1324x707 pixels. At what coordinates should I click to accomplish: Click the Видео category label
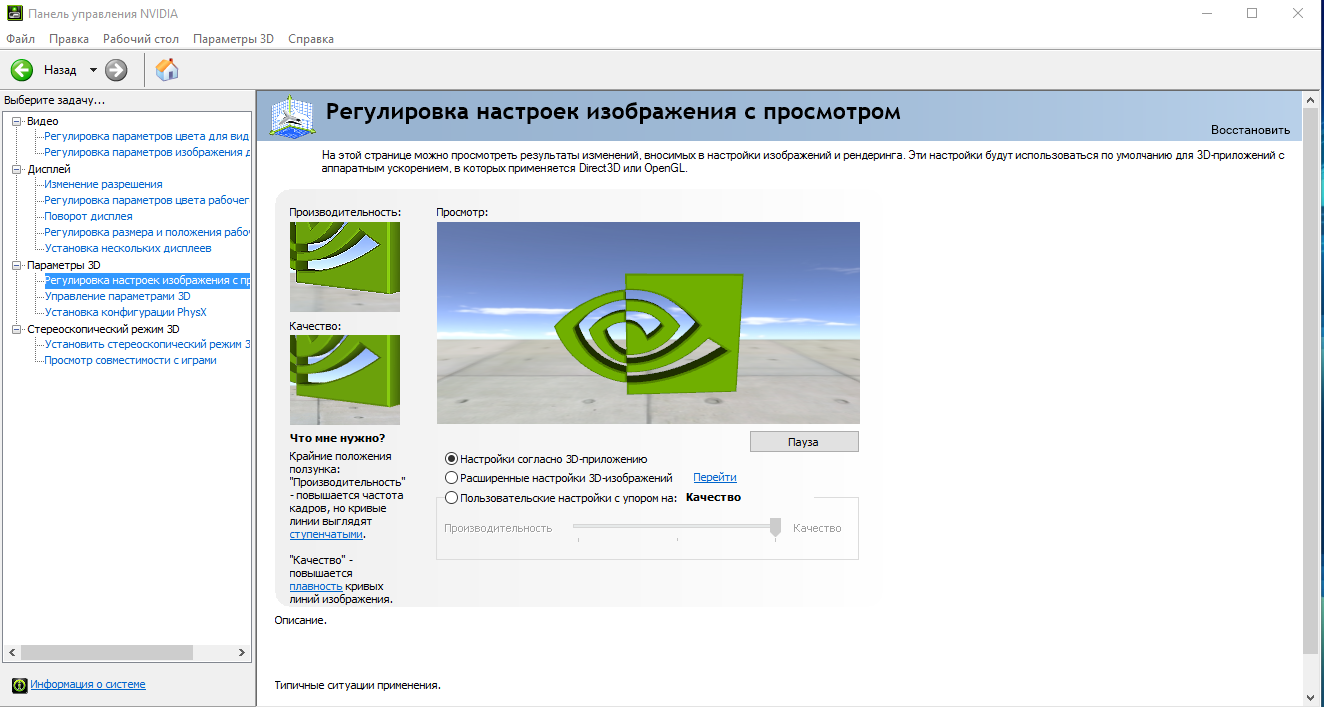[43, 121]
